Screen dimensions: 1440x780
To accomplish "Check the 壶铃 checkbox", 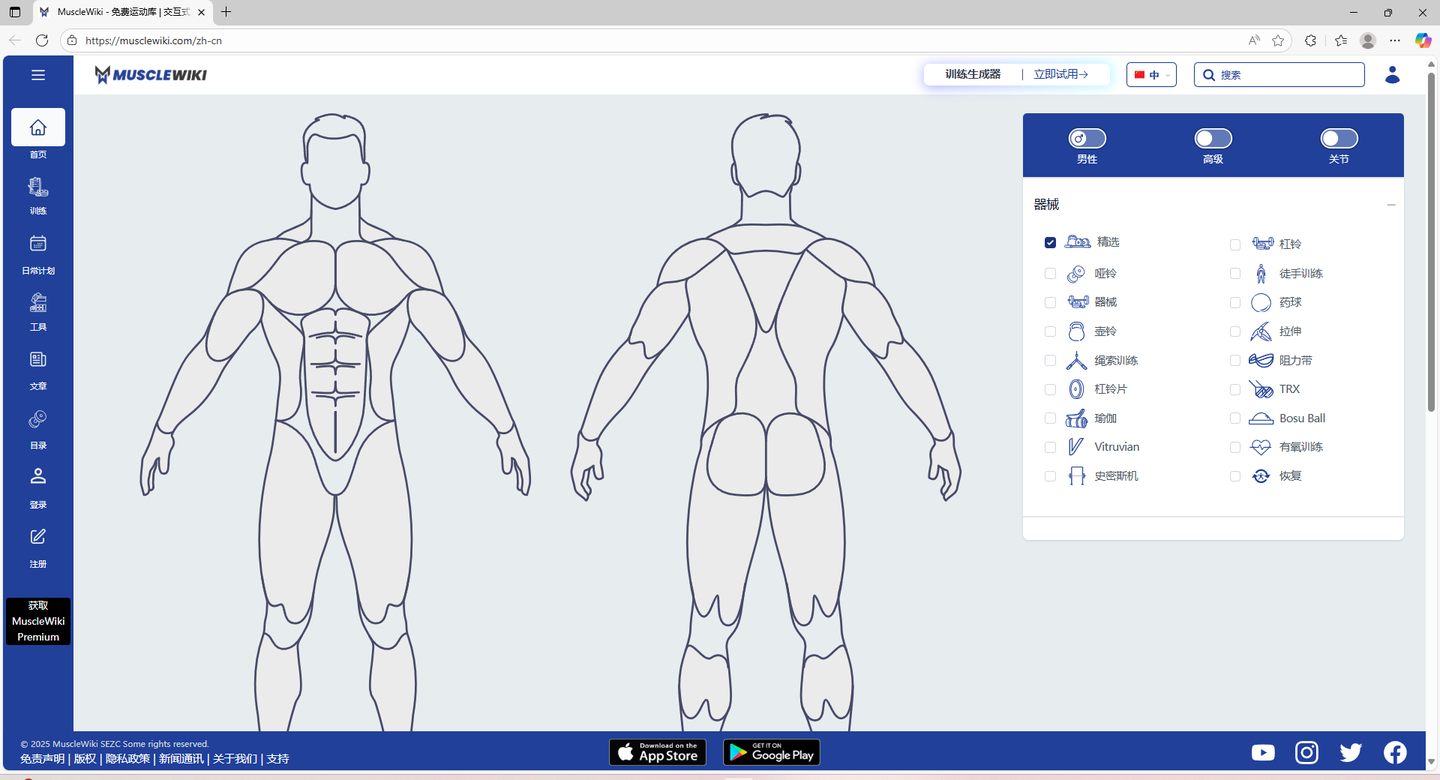I will coord(1050,331).
